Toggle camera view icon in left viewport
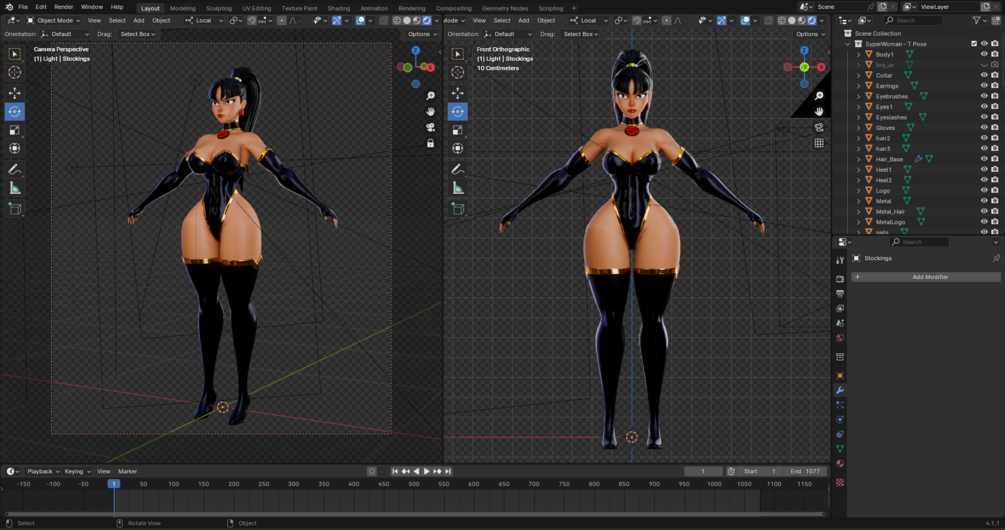Viewport: 1005px width, 530px height. 431,128
